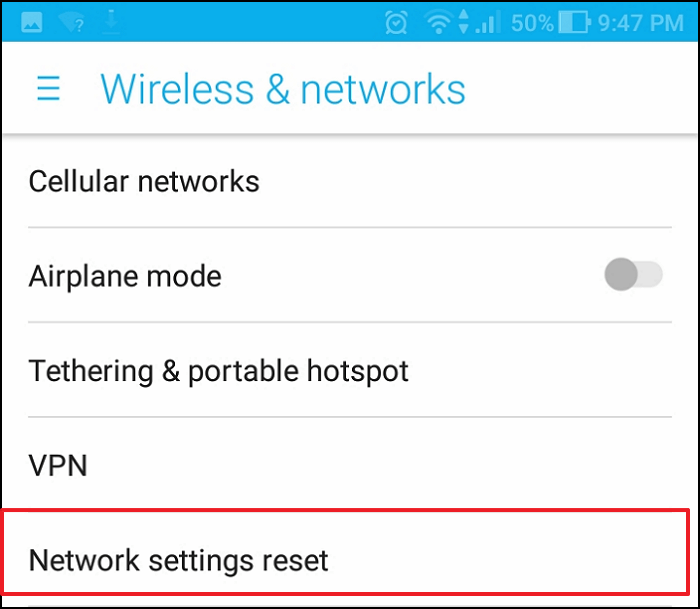Tap the Wi-Fi question mark notification icon

click(71, 22)
